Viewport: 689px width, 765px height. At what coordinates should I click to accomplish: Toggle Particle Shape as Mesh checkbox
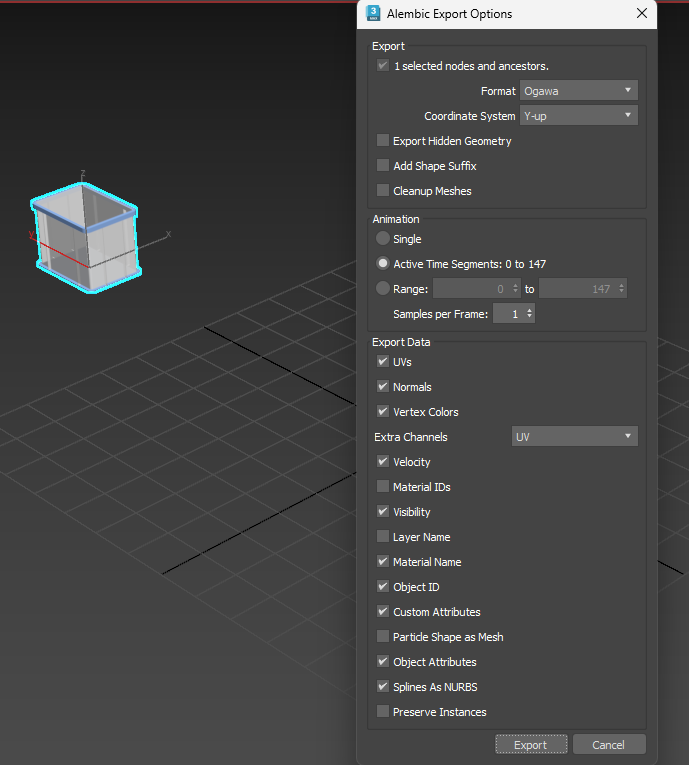383,637
